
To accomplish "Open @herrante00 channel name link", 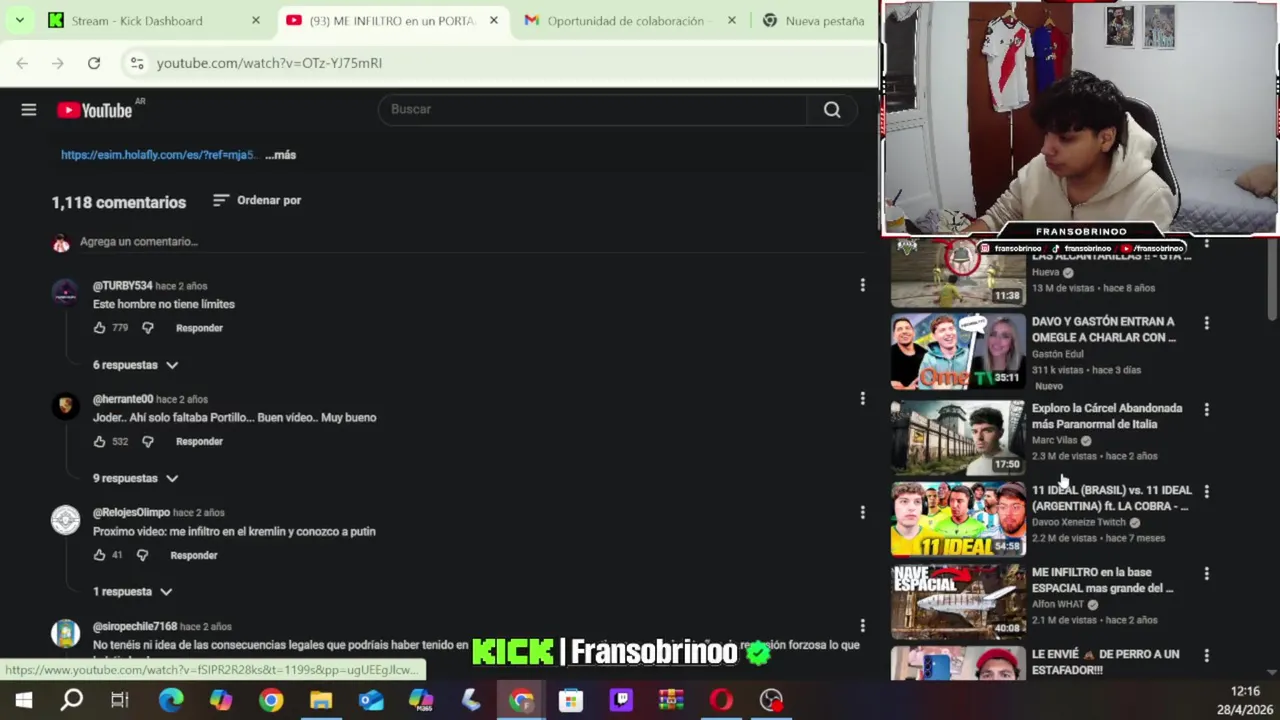I will tap(123, 399).
